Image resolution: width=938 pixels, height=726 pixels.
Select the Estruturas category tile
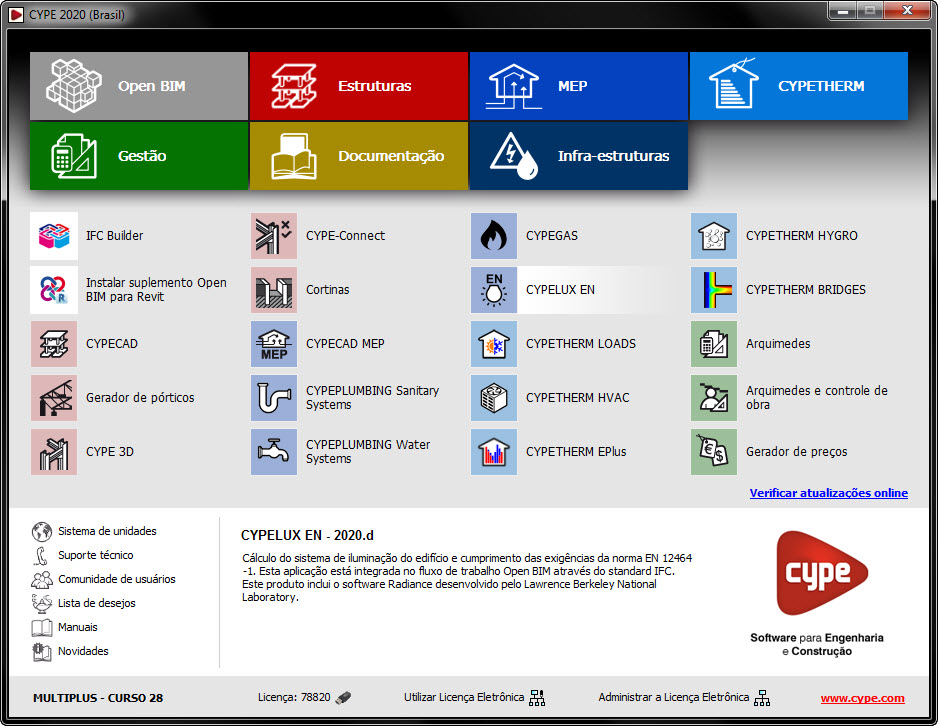tap(359, 86)
